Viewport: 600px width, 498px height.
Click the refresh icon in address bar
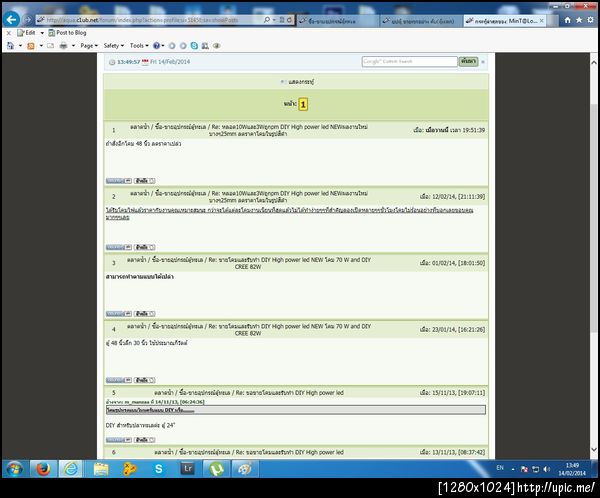click(x=290, y=20)
